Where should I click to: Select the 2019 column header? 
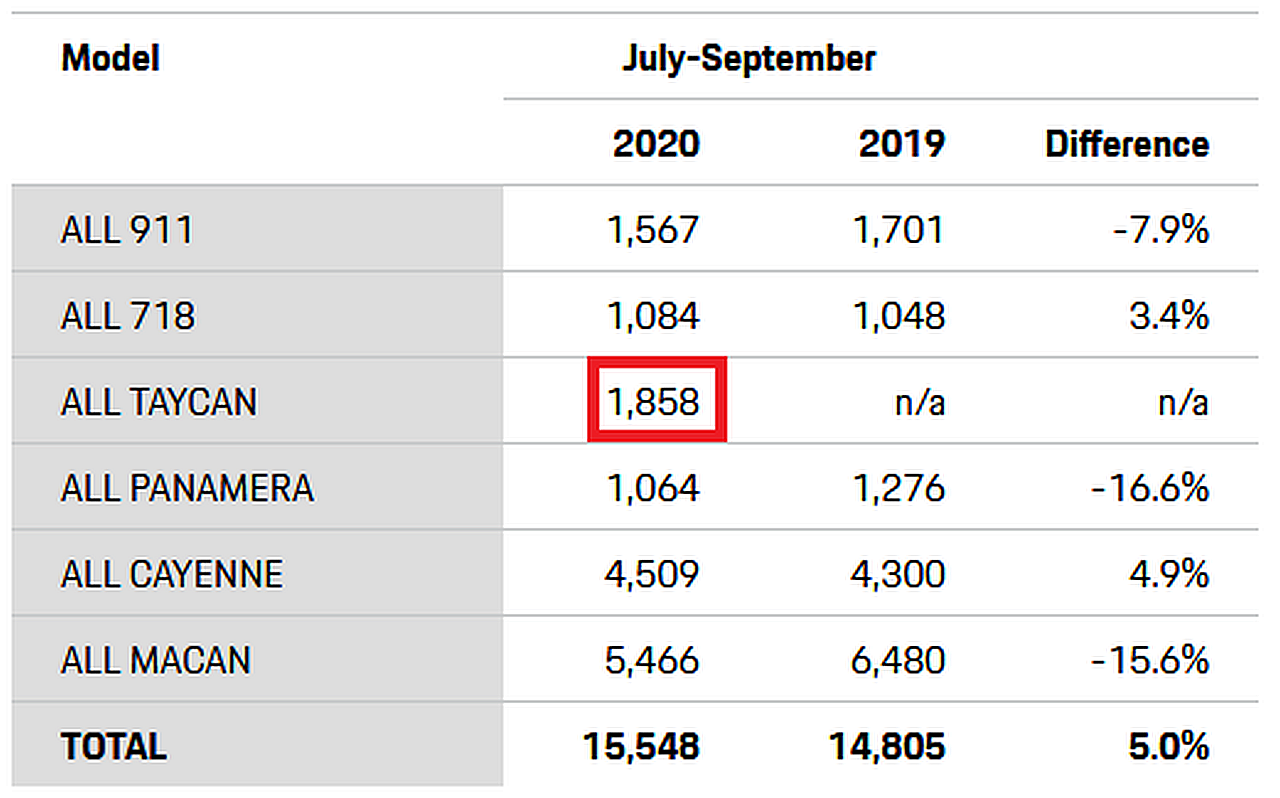(x=901, y=144)
